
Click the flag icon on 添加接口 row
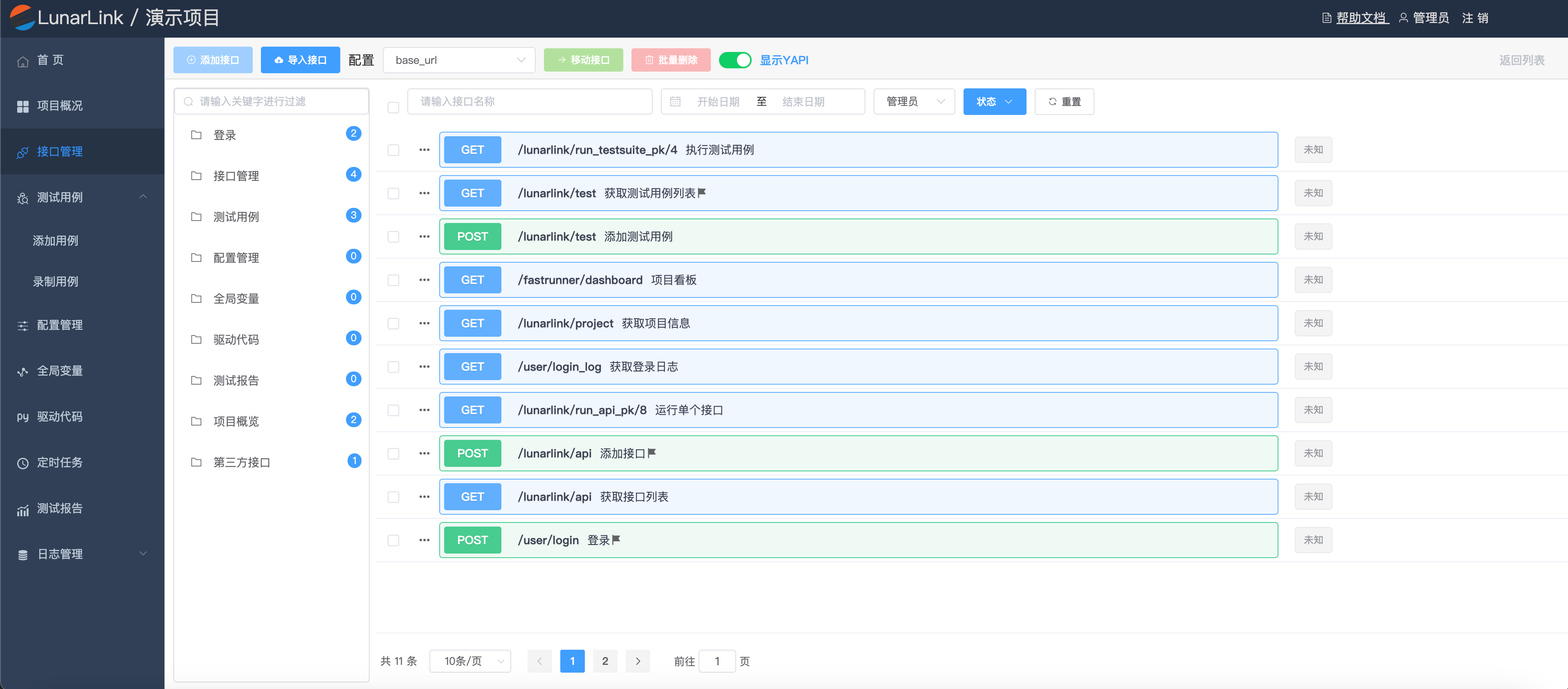pyautogui.click(x=652, y=453)
